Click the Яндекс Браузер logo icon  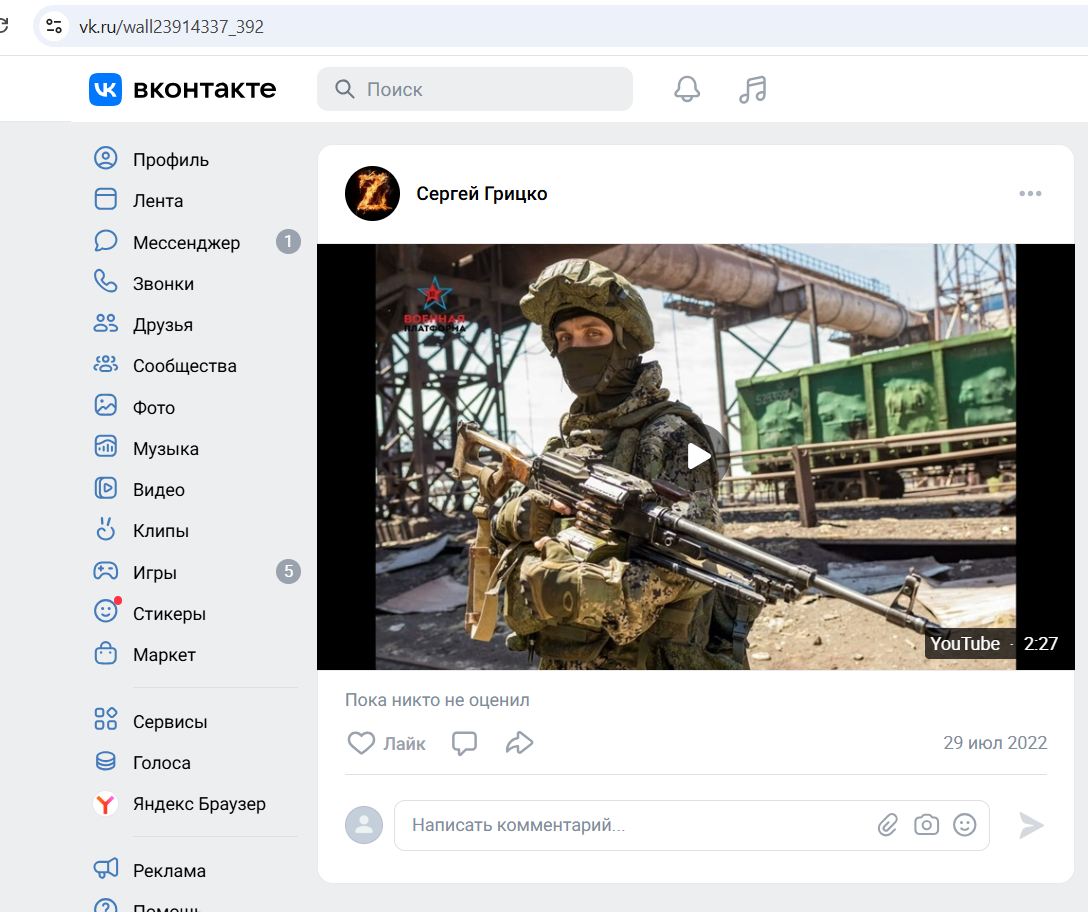pos(105,804)
